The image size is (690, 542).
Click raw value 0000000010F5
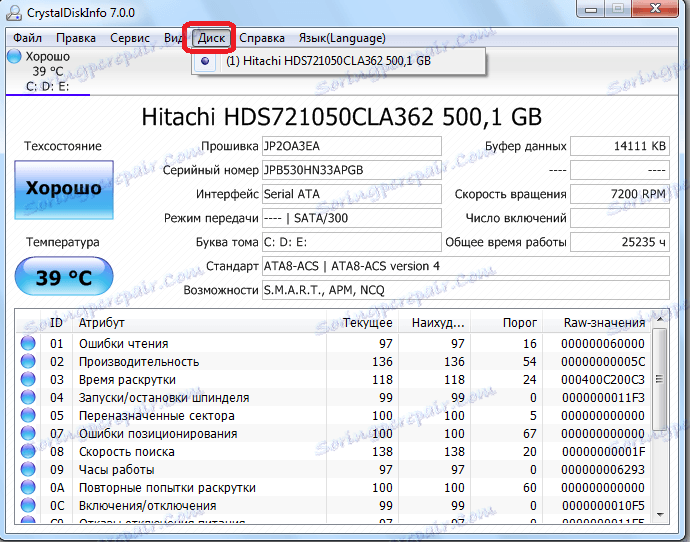coord(603,505)
